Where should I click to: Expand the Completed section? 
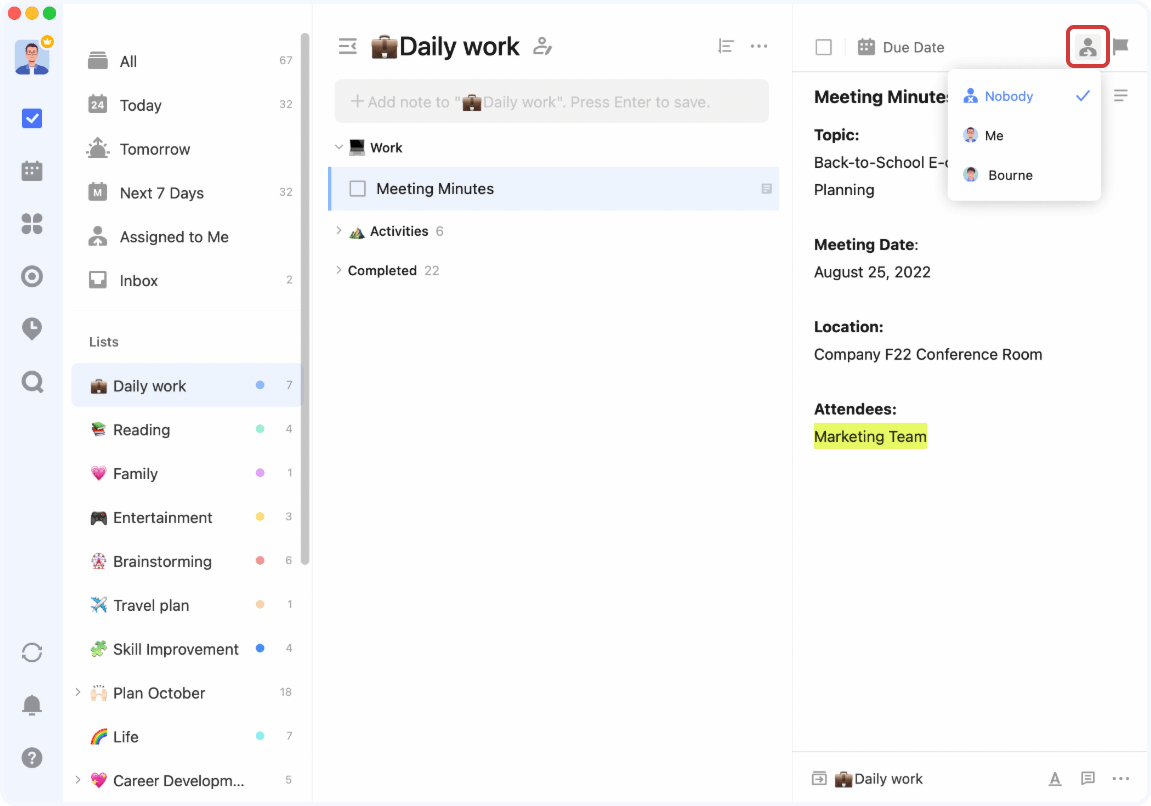pyautogui.click(x=339, y=271)
